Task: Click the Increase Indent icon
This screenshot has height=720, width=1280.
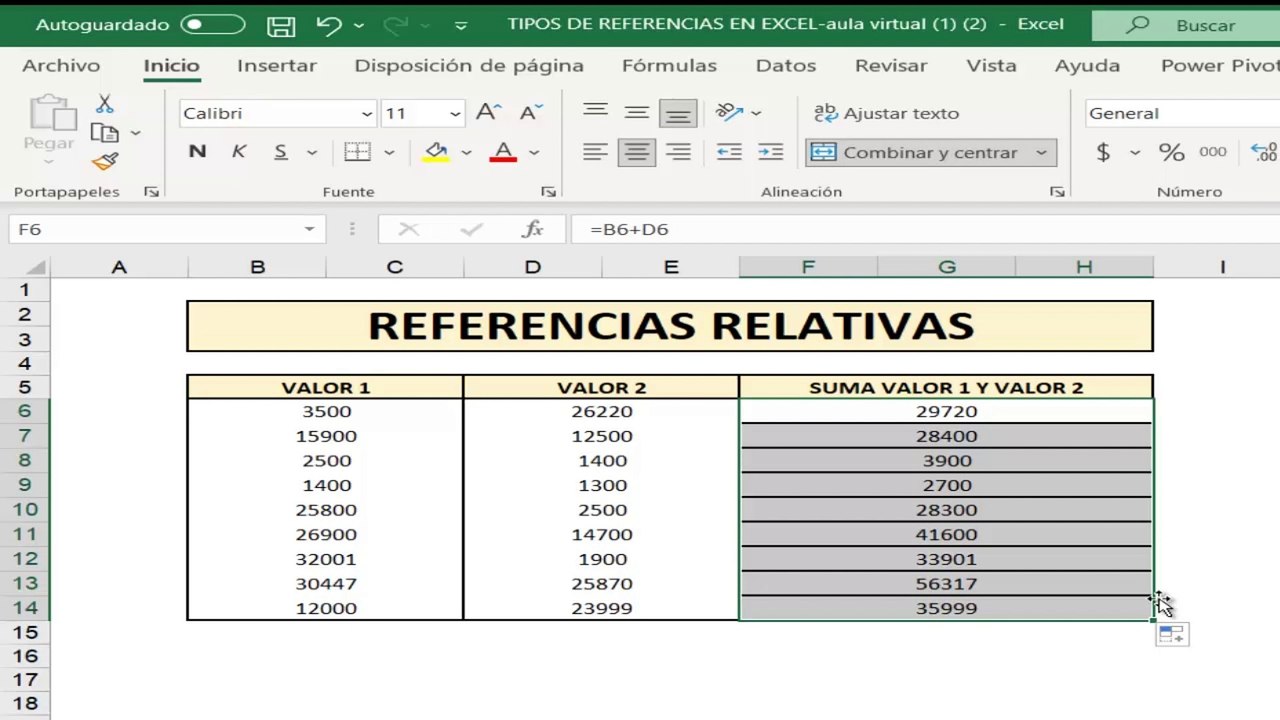Action: point(770,152)
